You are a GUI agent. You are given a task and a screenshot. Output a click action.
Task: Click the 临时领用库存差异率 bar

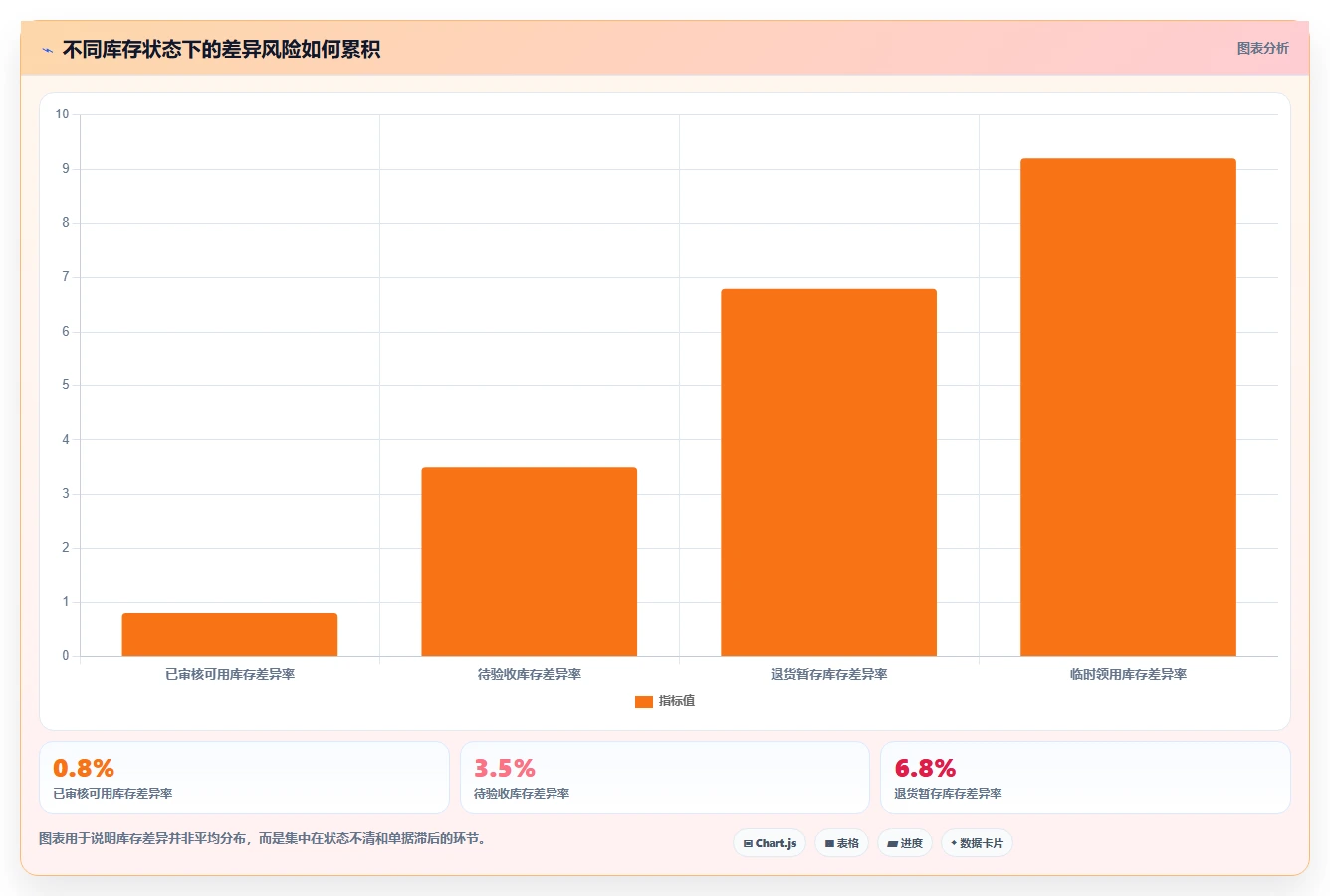(x=1128, y=407)
